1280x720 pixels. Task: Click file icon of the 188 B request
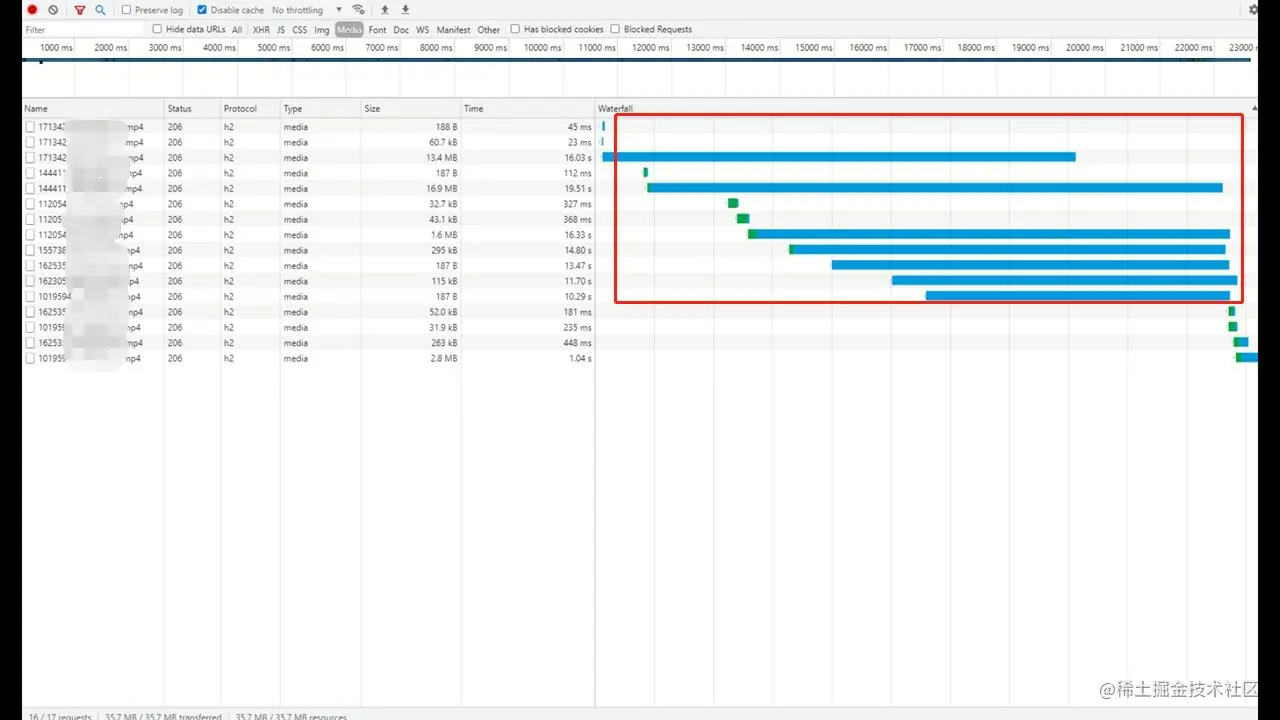click(30, 127)
